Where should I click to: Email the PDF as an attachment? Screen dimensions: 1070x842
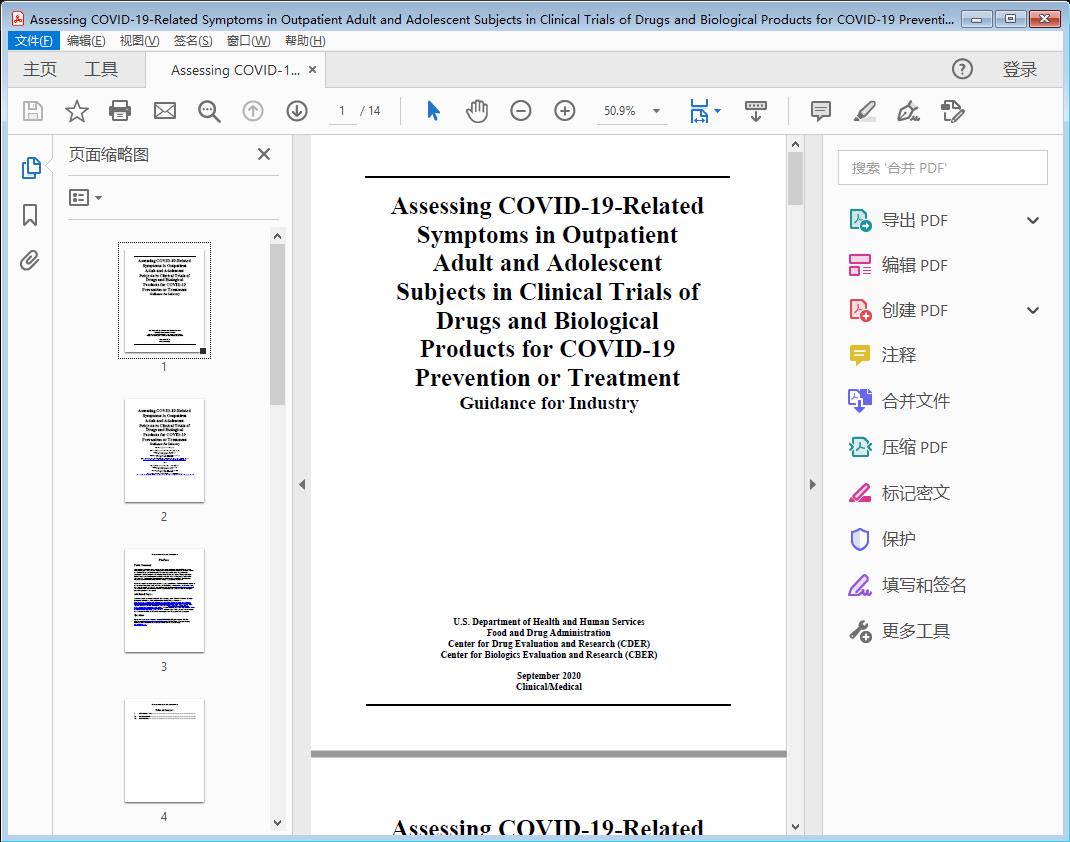click(164, 111)
